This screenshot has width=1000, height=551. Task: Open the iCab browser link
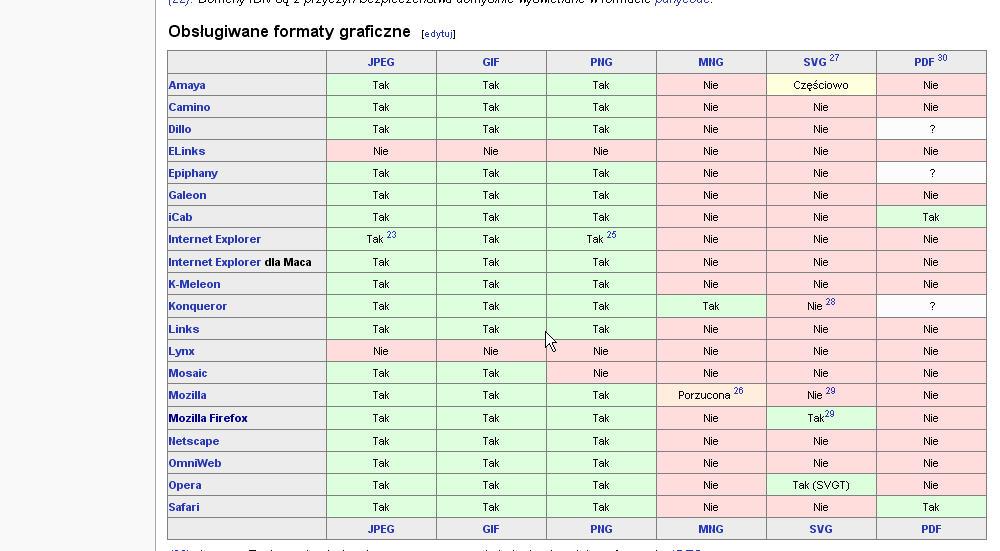pyautogui.click(x=180, y=217)
